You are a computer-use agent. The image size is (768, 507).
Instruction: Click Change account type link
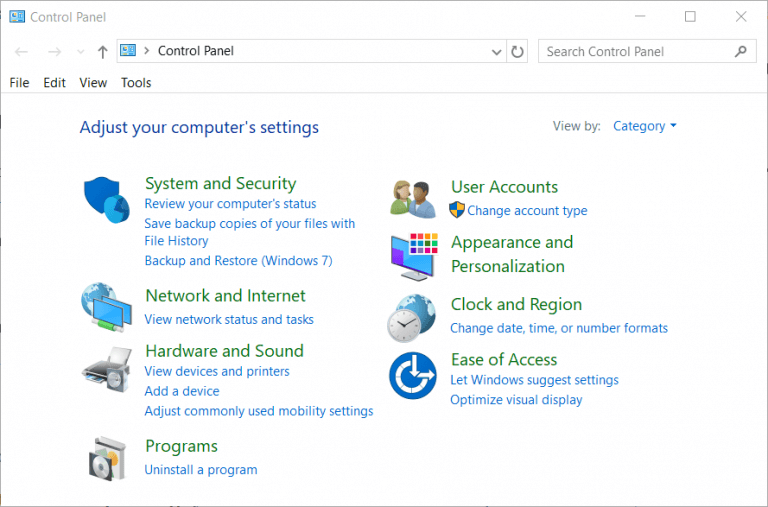click(527, 211)
